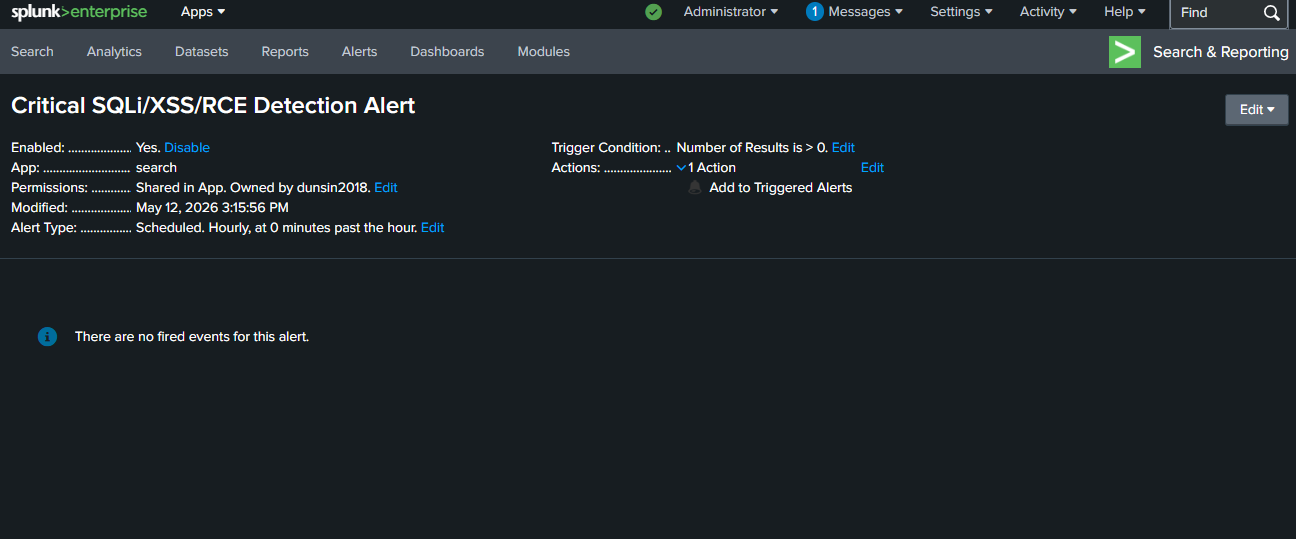Click the 'Number of Results is > 0.' text
Image resolution: width=1296 pixels, height=539 pixels.
point(752,148)
